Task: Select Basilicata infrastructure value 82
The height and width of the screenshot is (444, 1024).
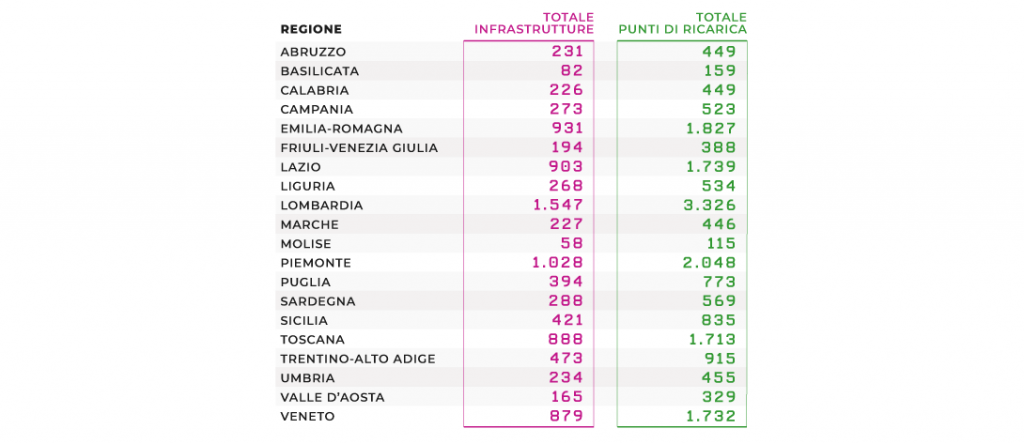Action: pos(571,71)
